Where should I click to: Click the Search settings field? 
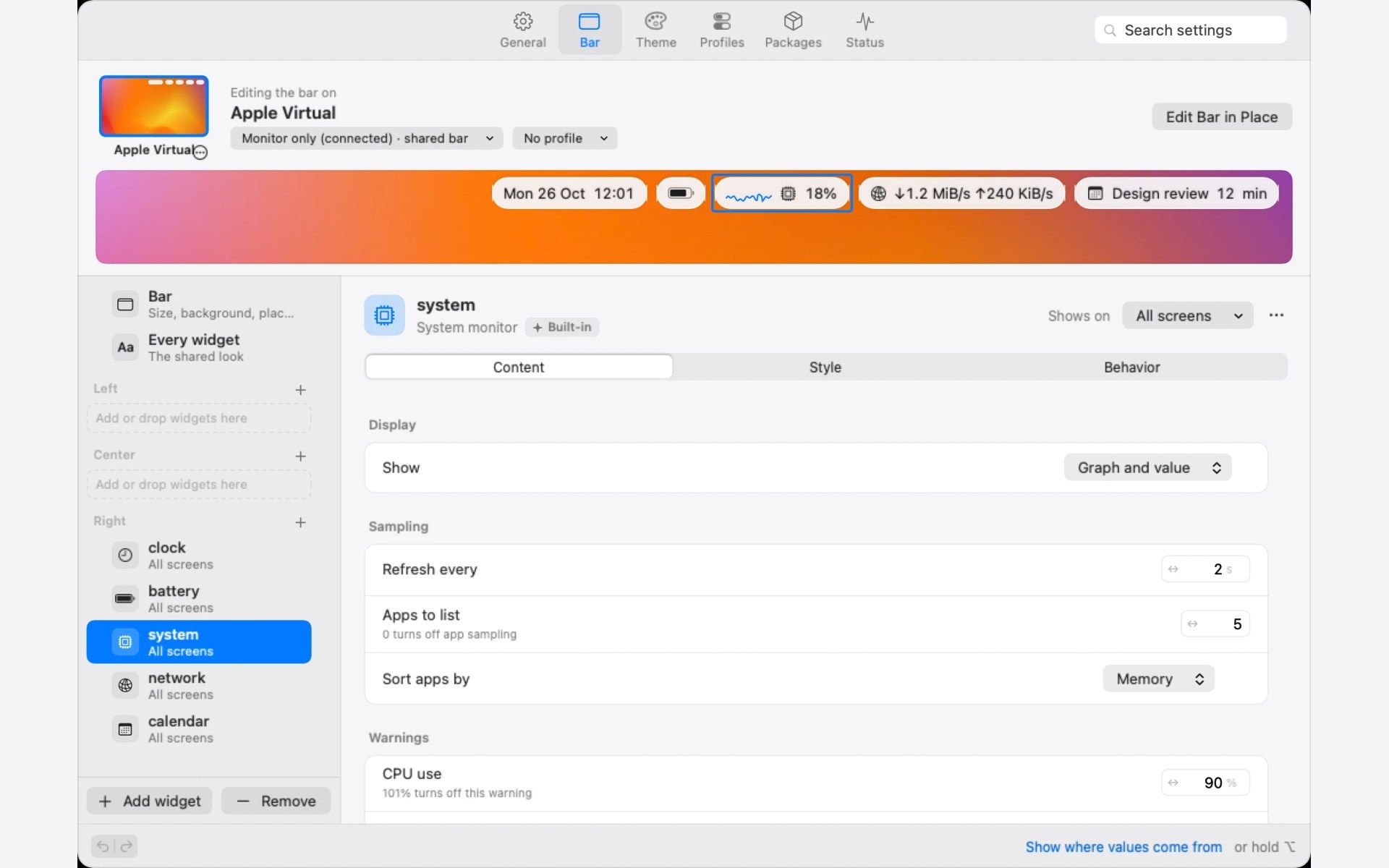click(1191, 30)
